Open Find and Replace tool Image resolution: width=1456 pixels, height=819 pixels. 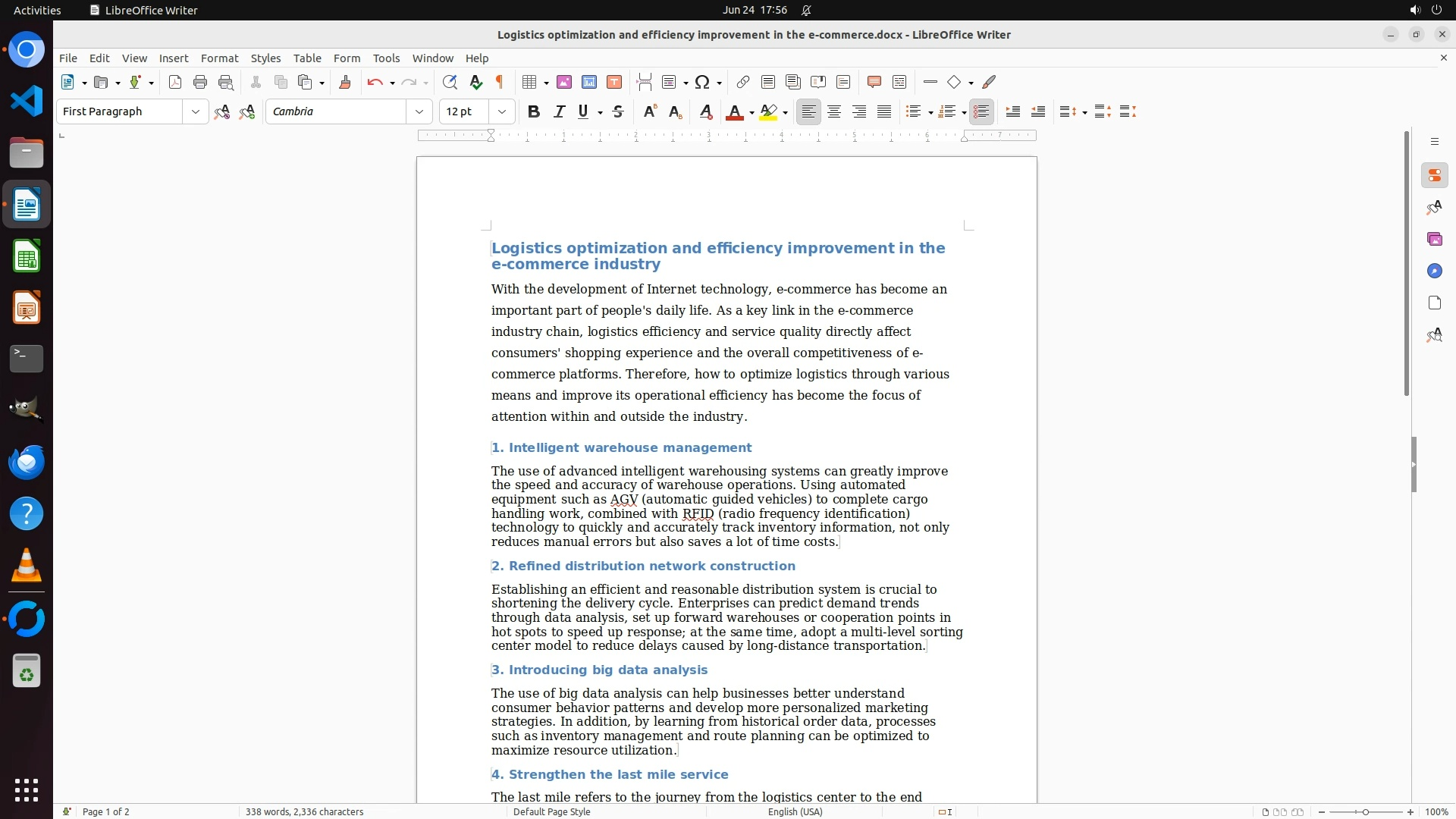coord(450,83)
